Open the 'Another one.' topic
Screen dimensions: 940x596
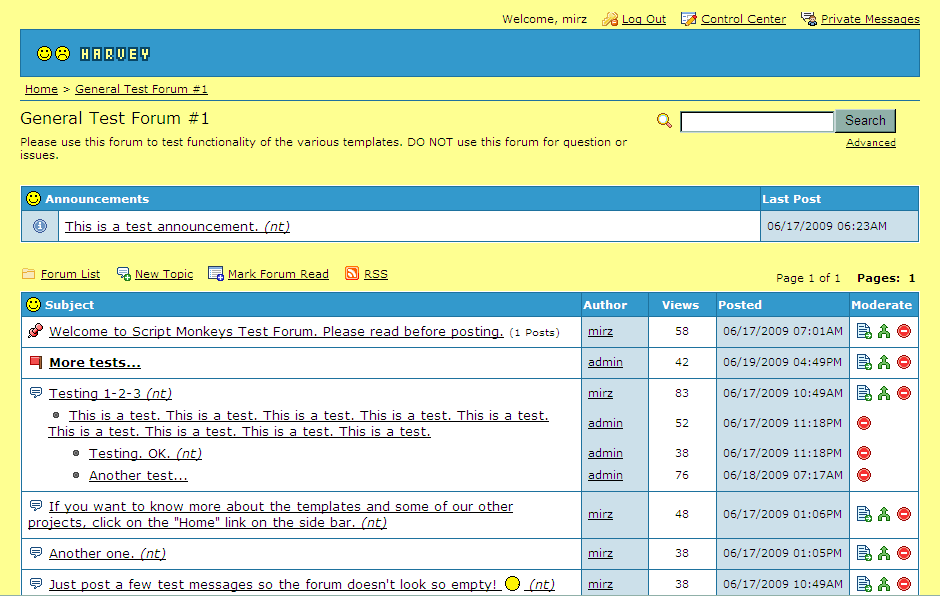click(x=107, y=553)
